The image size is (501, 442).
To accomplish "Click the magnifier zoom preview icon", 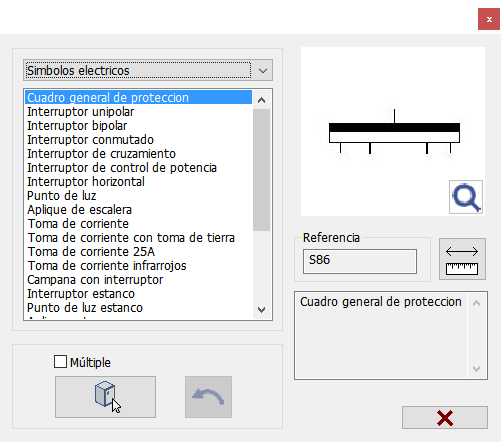I will click(x=466, y=197).
